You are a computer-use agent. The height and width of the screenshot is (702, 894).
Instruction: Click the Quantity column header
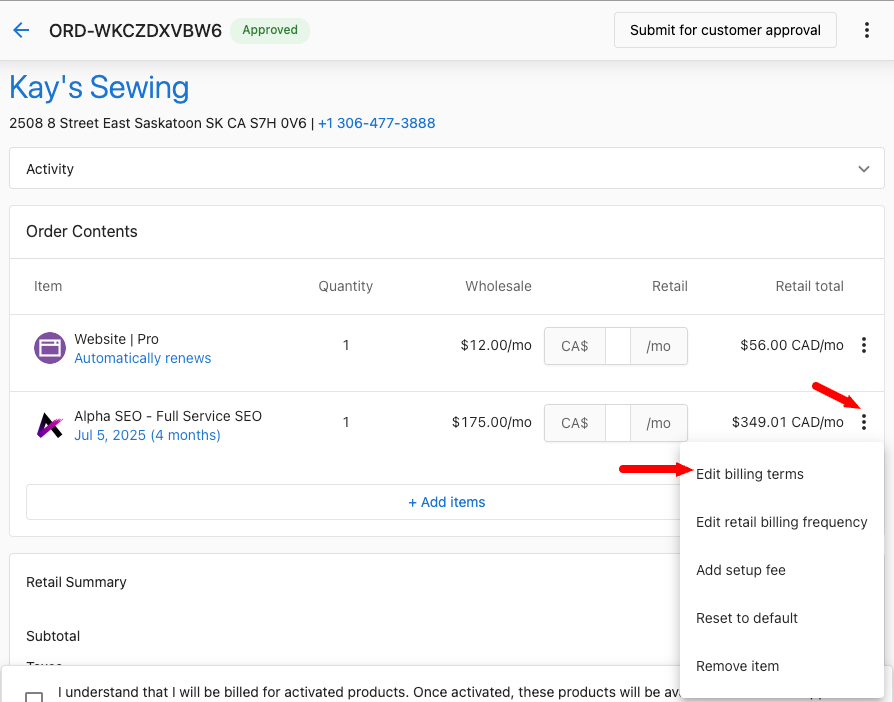[x=346, y=286]
